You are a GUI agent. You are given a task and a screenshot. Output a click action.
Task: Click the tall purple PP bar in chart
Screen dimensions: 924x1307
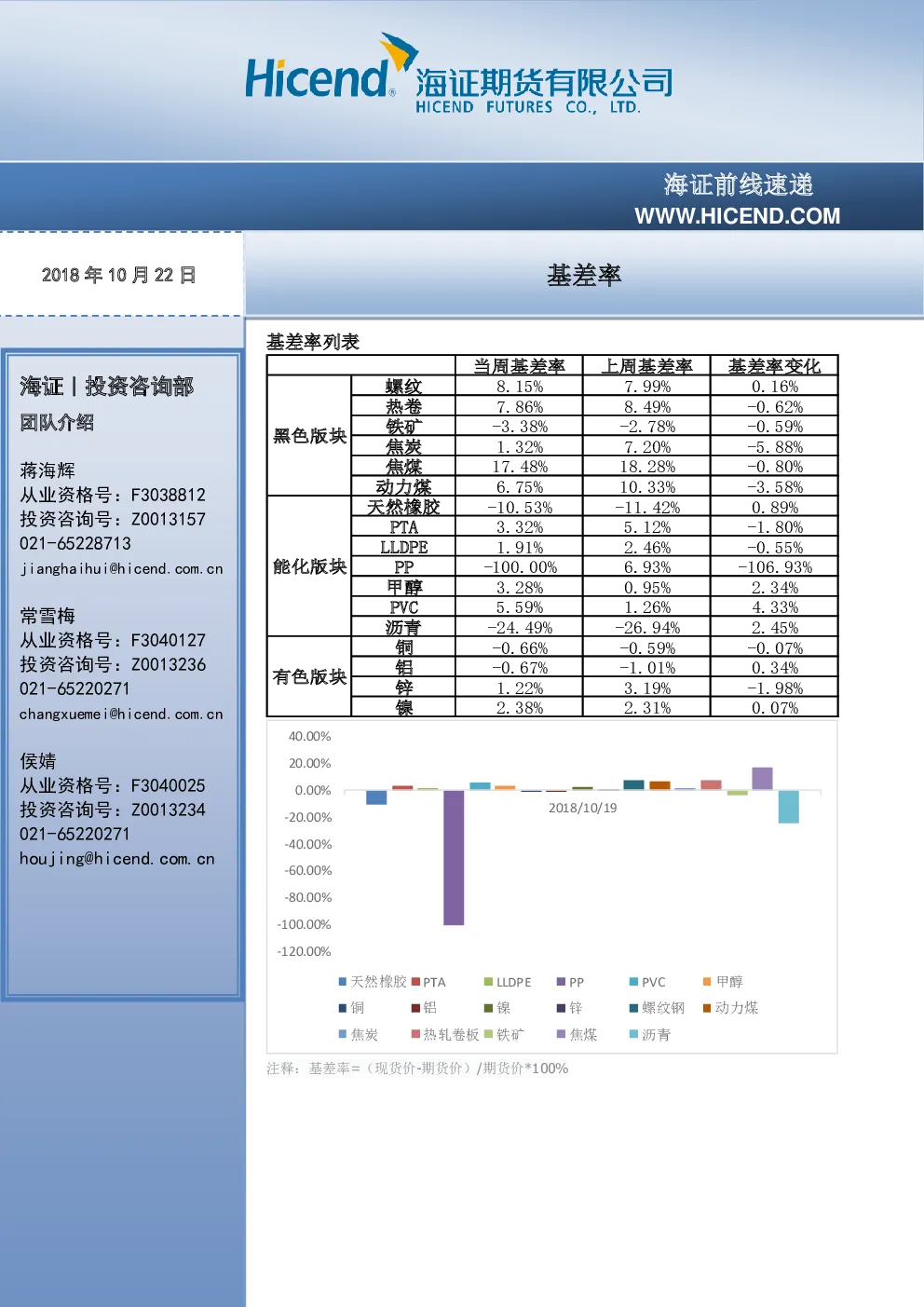(x=454, y=857)
